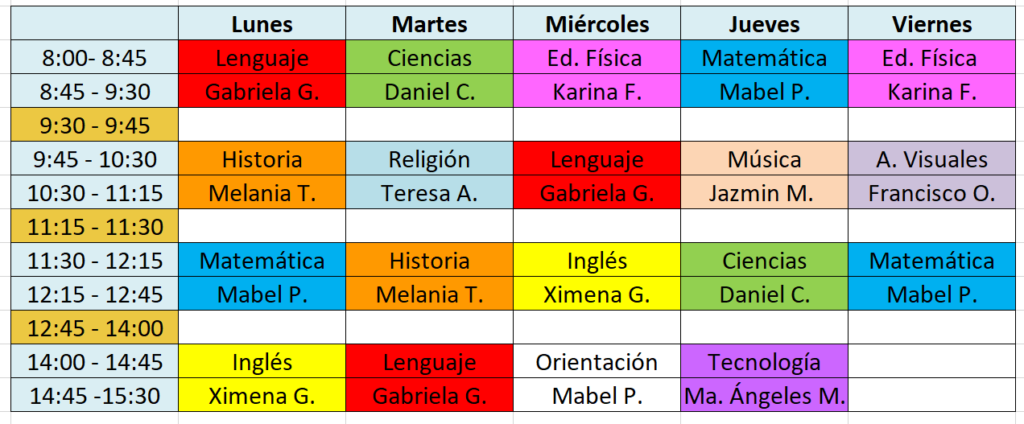Select the Religión cell on Martes
The width and height of the screenshot is (1024, 424).
click(429, 159)
